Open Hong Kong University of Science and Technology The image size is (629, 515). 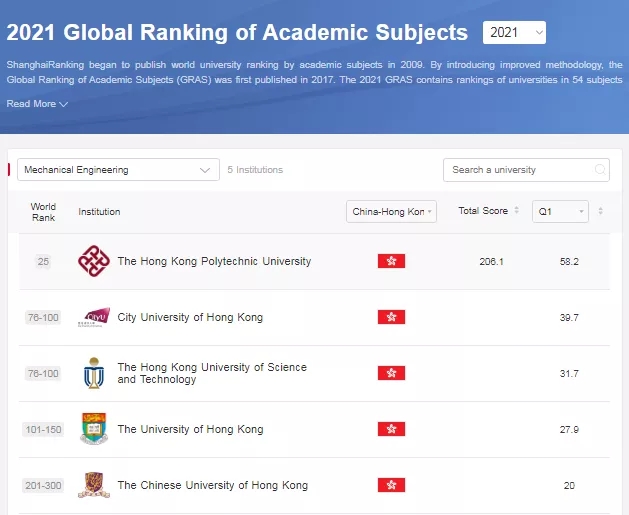(212, 373)
